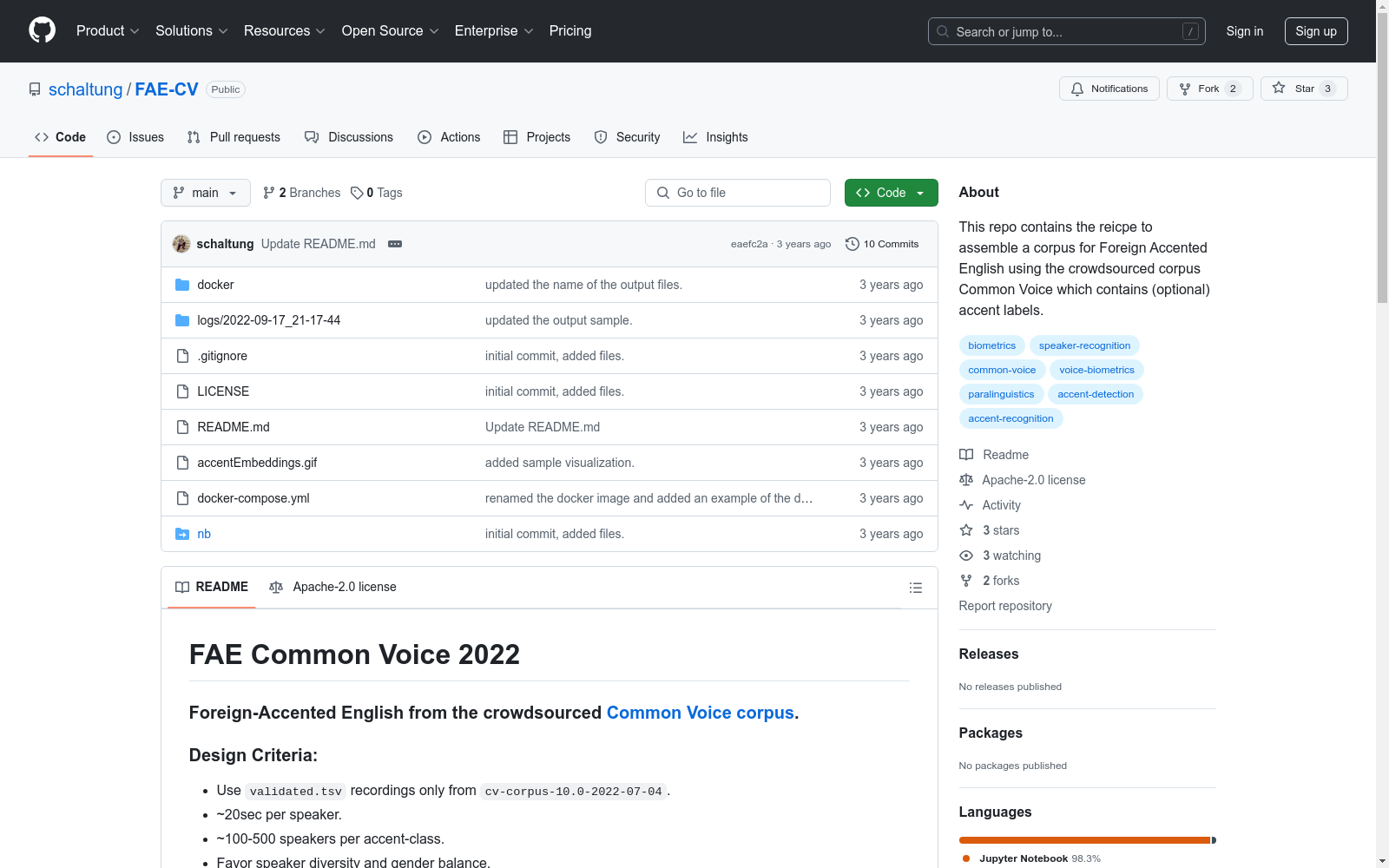Open the Enterprise dropdown menu

(x=494, y=31)
